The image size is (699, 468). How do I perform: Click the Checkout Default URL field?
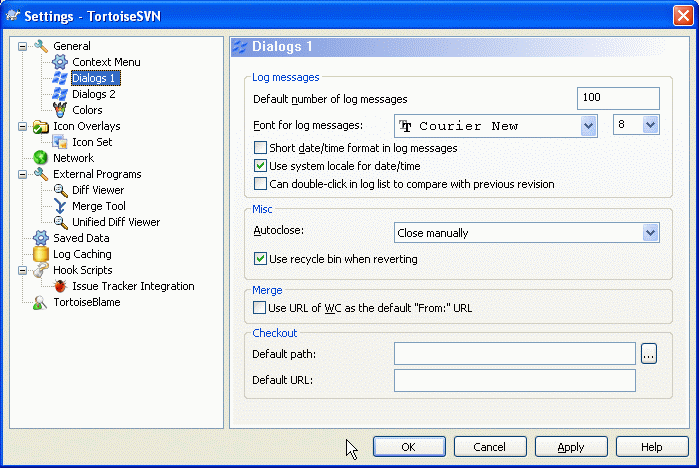click(x=514, y=380)
